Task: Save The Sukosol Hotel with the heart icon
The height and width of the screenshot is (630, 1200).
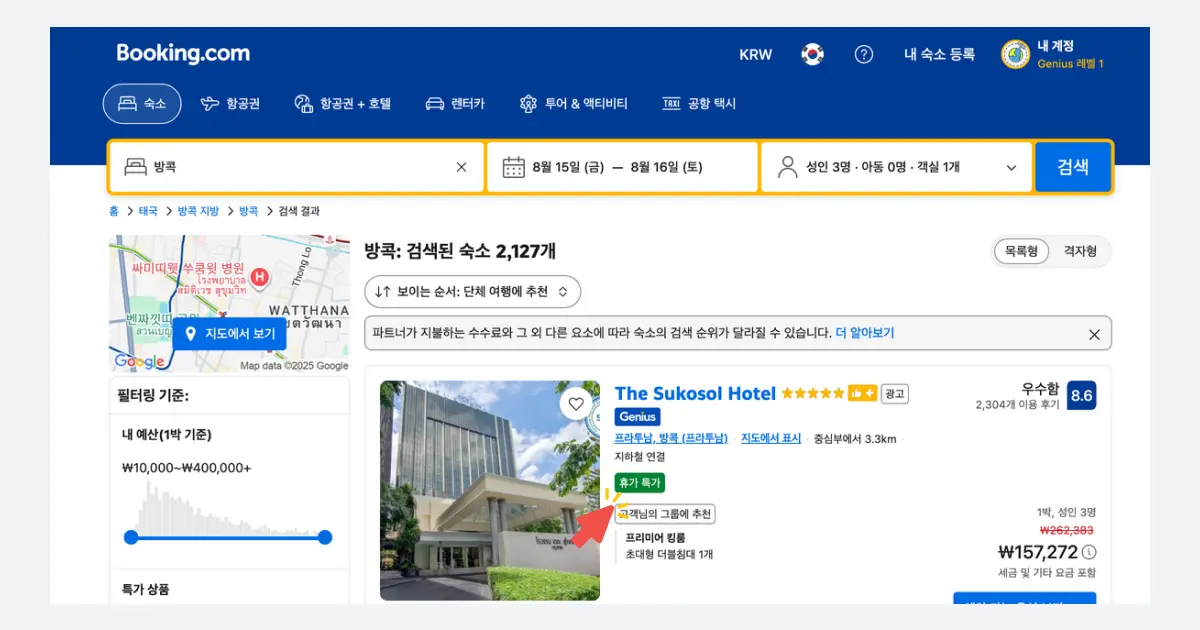Action: point(576,404)
